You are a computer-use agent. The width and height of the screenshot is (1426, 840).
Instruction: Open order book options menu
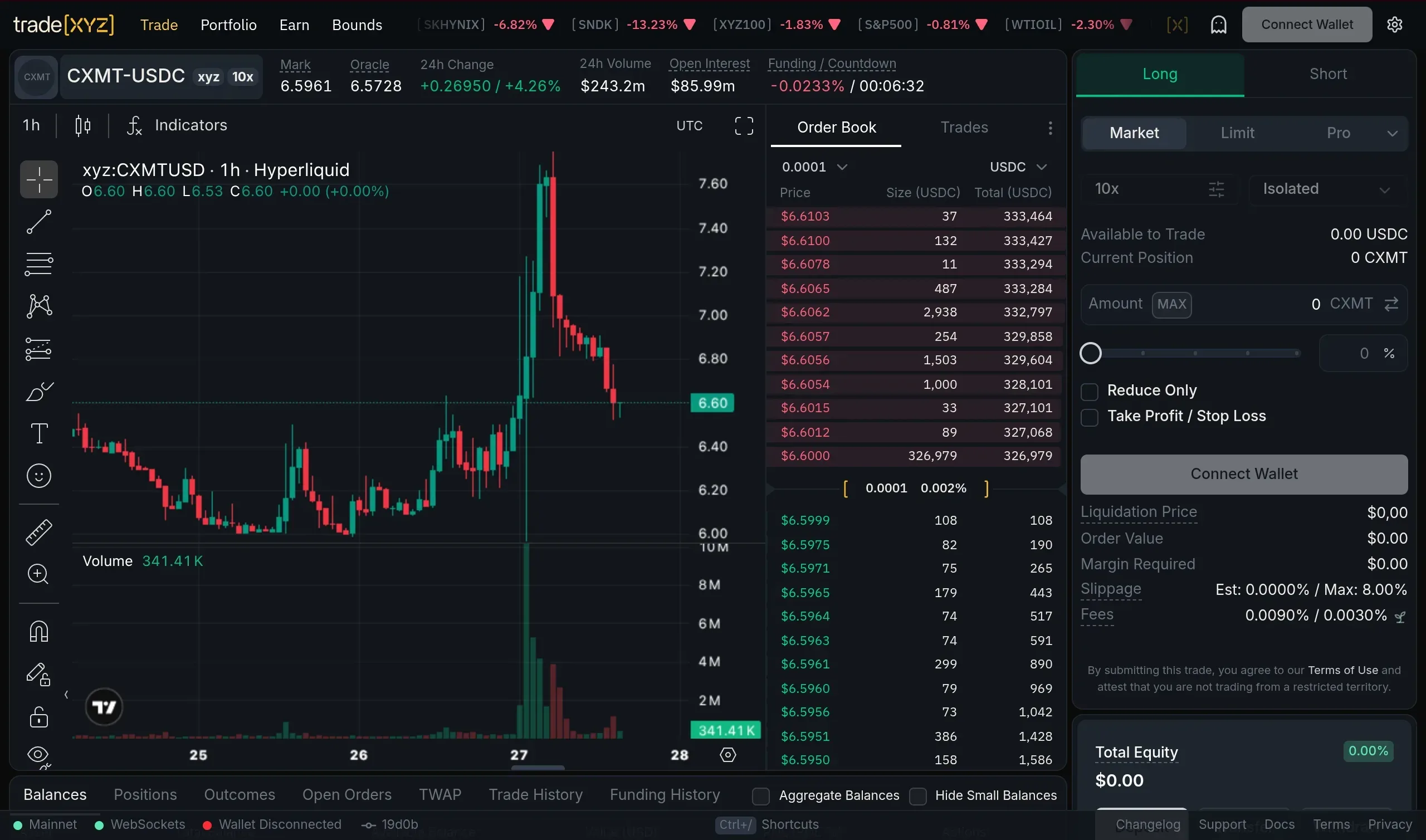[1049, 128]
